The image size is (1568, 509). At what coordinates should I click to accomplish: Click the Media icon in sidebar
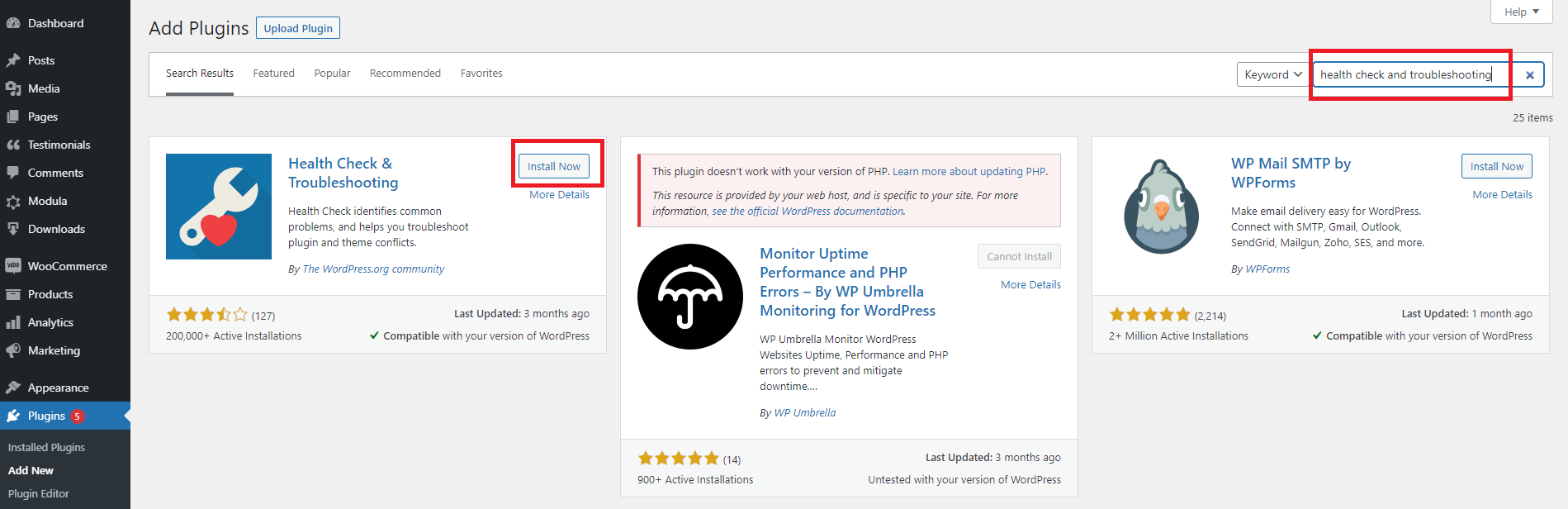13,88
